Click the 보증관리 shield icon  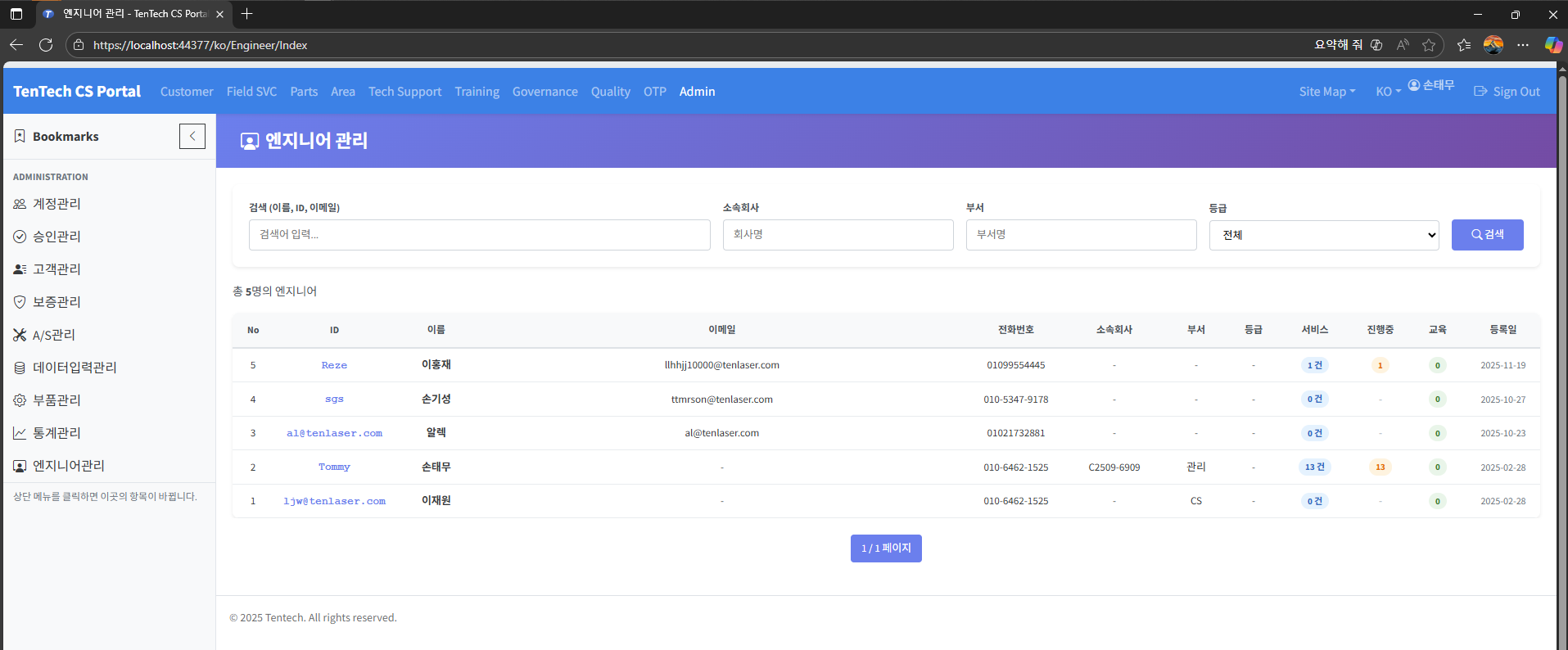pos(20,302)
